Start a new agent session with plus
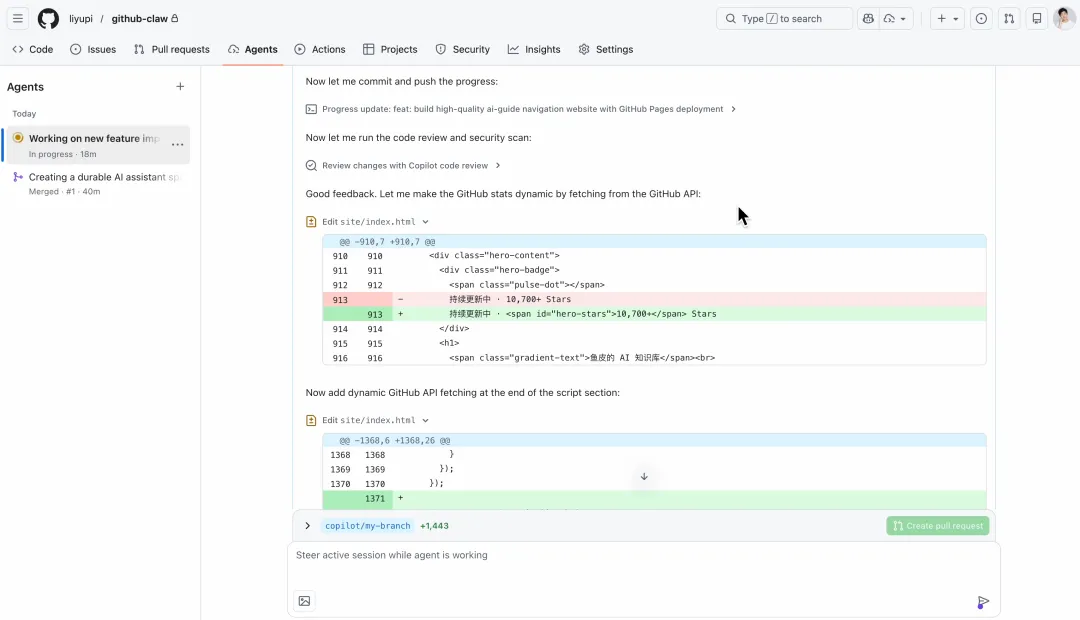The image size is (1080, 620). point(180,87)
